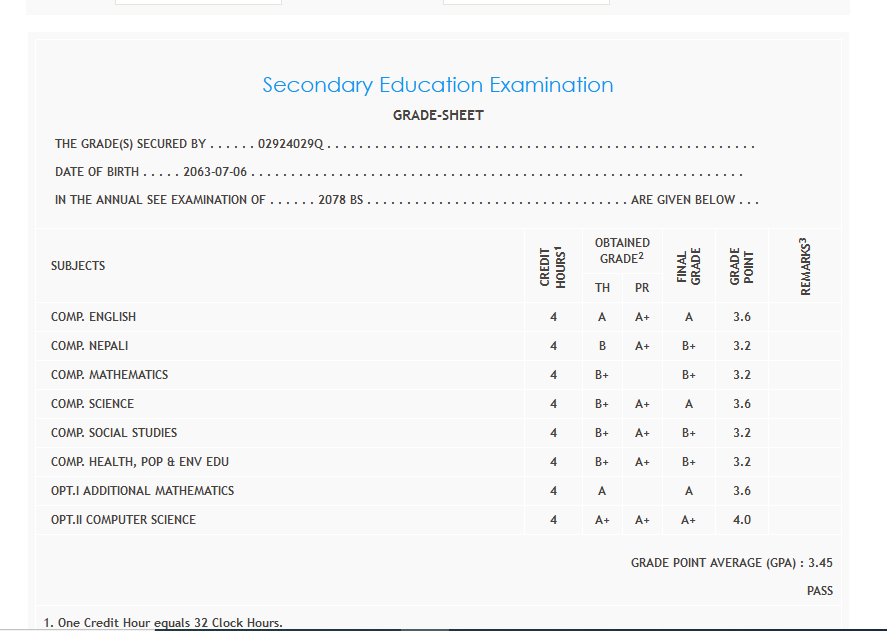
Task: Select the COMP. MATHEMATICS subject name
Action: tap(109, 375)
